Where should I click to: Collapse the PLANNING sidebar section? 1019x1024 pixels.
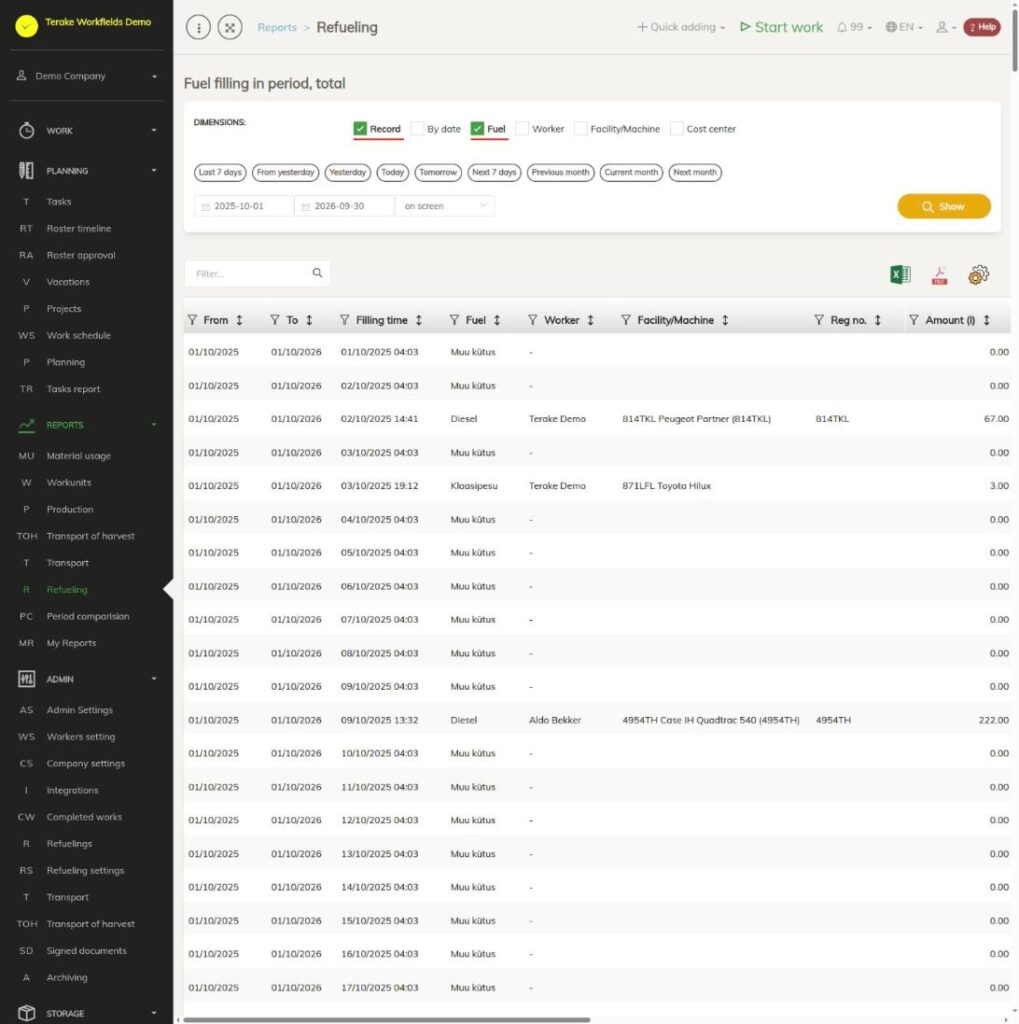(87, 171)
